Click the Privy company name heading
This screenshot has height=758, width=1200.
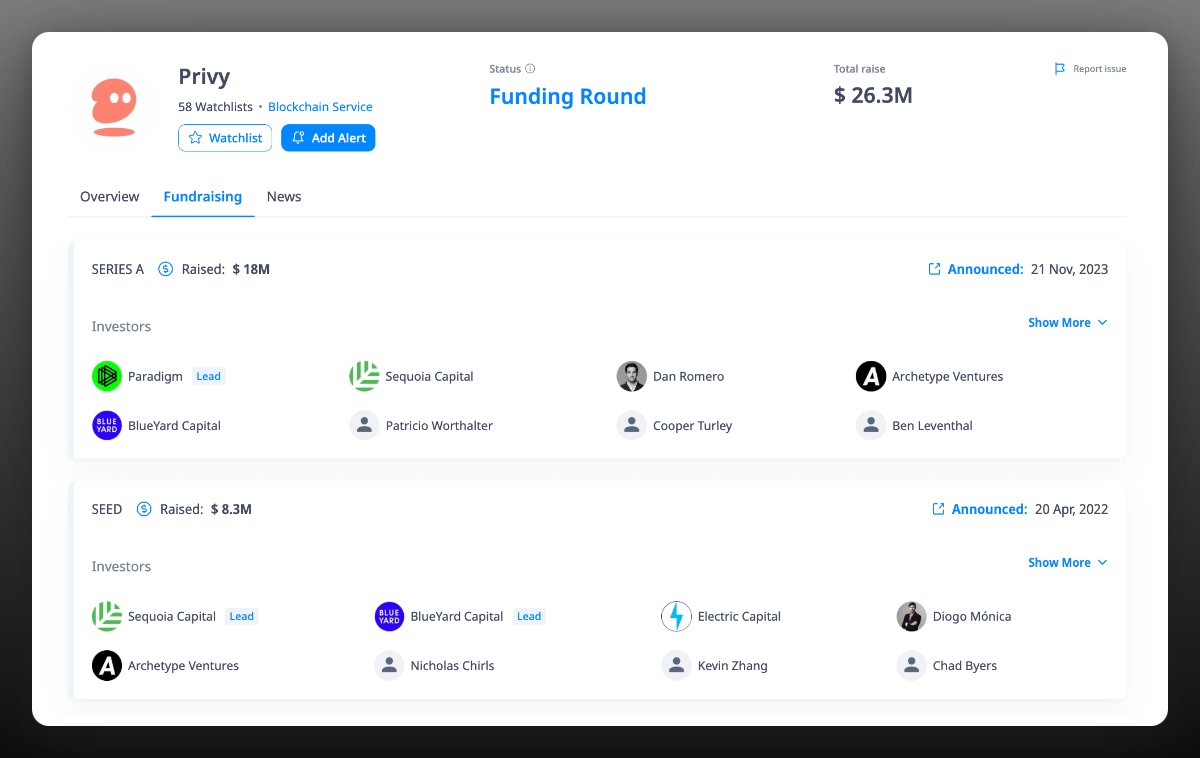click(204, 76)
